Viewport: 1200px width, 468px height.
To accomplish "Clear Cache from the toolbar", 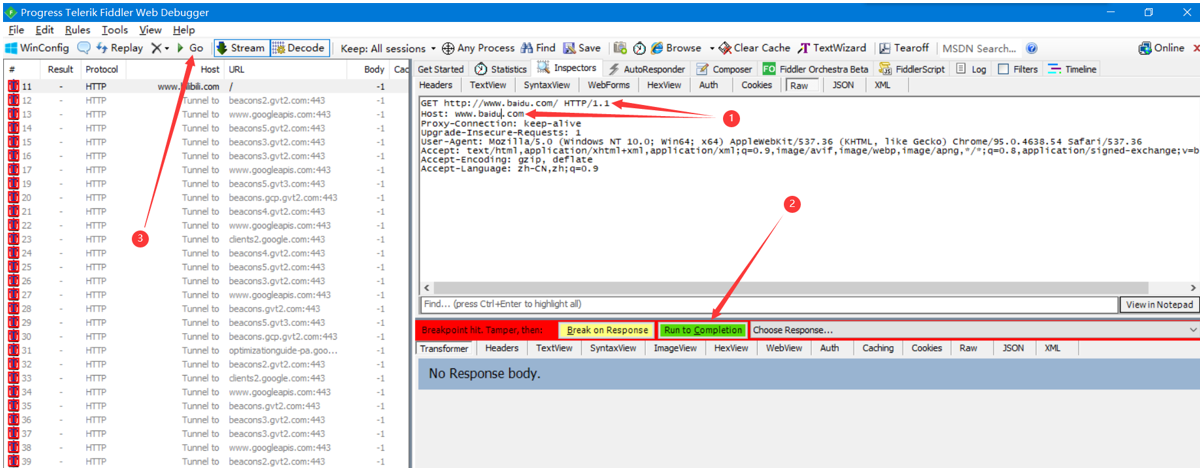I will click(x=754, y=48).
